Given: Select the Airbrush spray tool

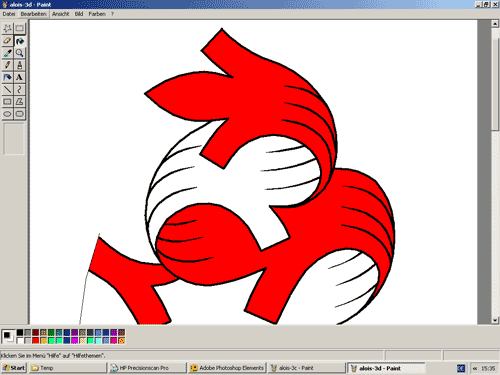Looking at the screenshot, I should click(7, 77).
